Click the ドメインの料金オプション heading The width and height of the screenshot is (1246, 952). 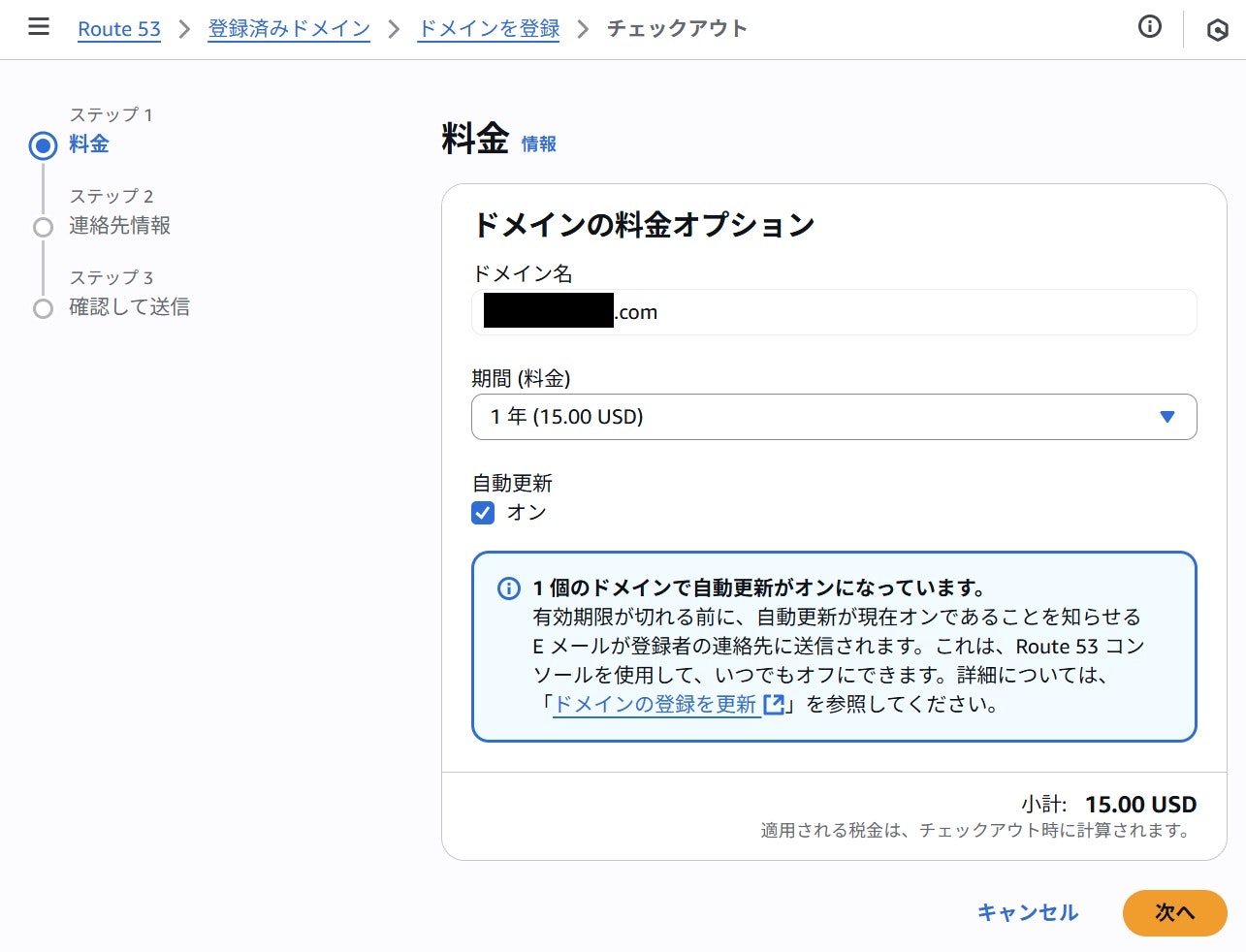pos(644,225)
